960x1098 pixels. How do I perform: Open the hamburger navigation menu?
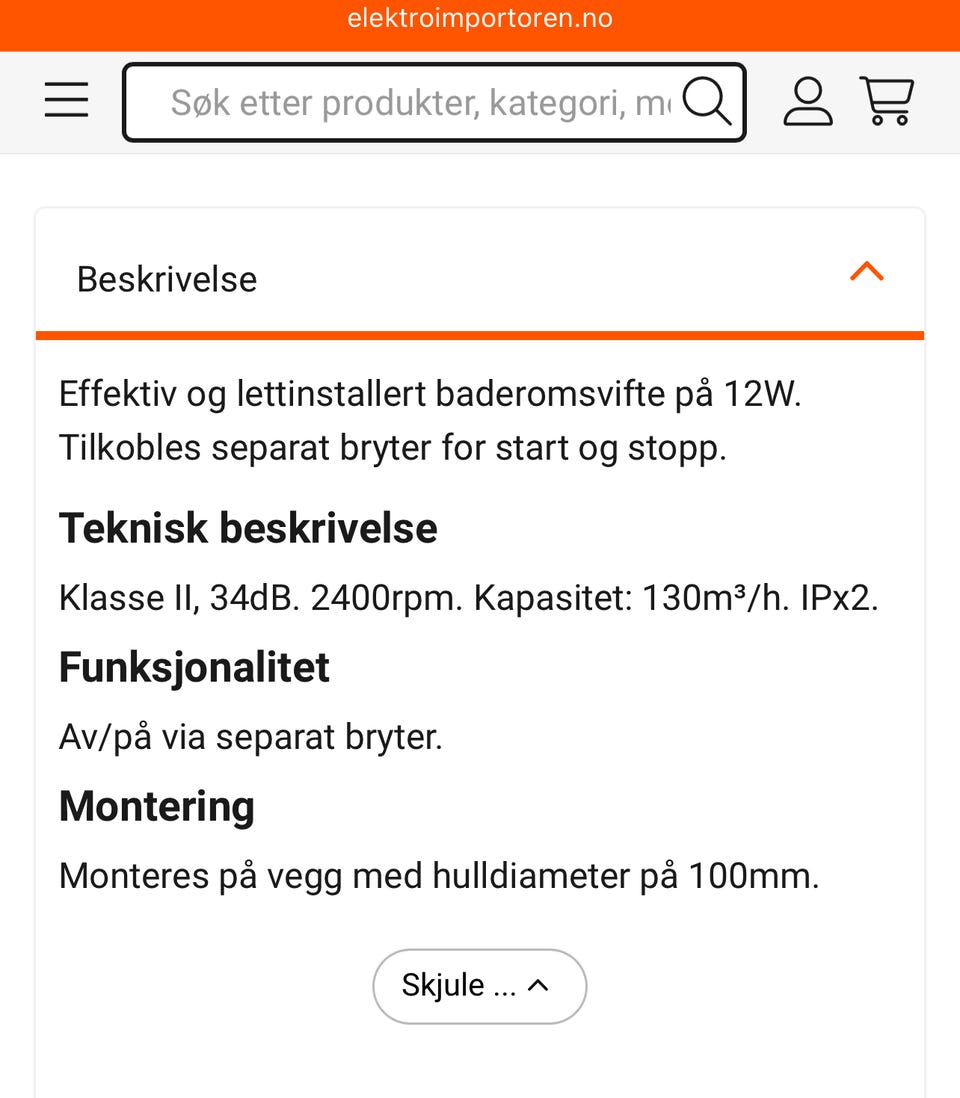pos(67,101)
